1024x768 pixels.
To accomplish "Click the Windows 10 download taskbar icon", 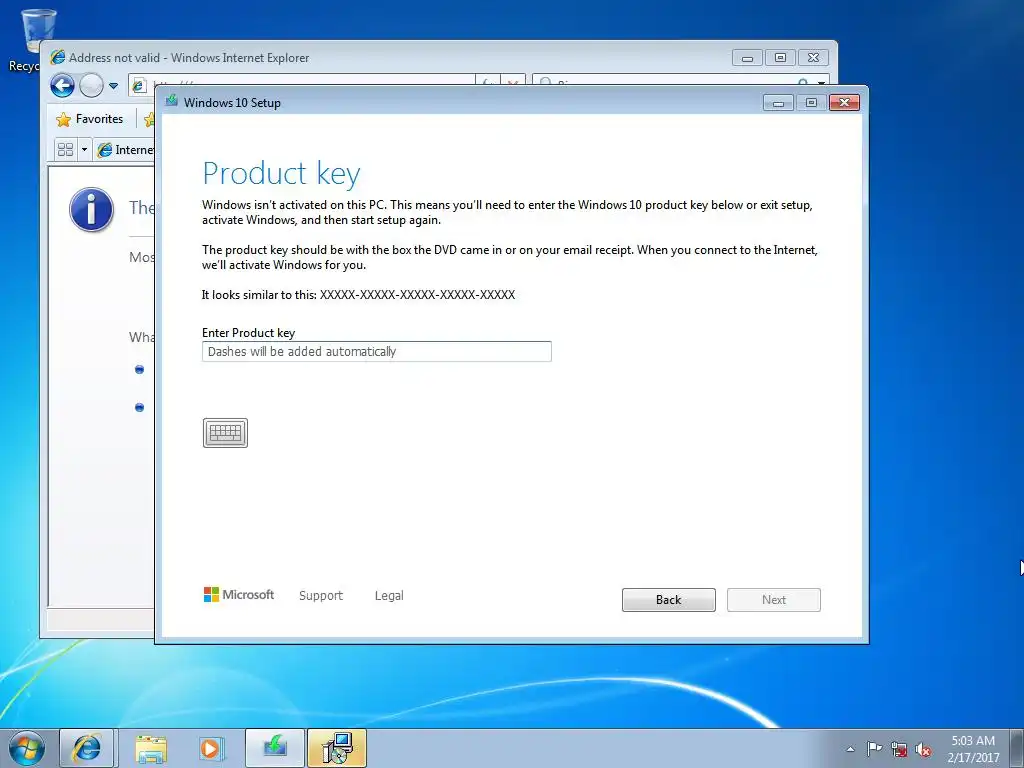I will coord(275,748).
